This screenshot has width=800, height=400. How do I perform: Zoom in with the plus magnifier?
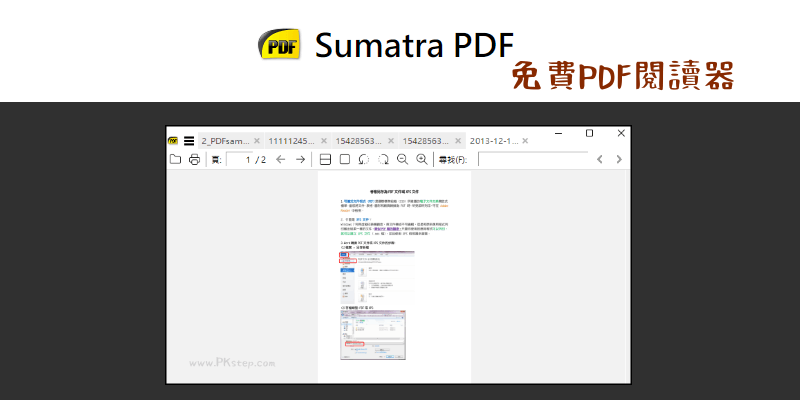click(422, 159)
